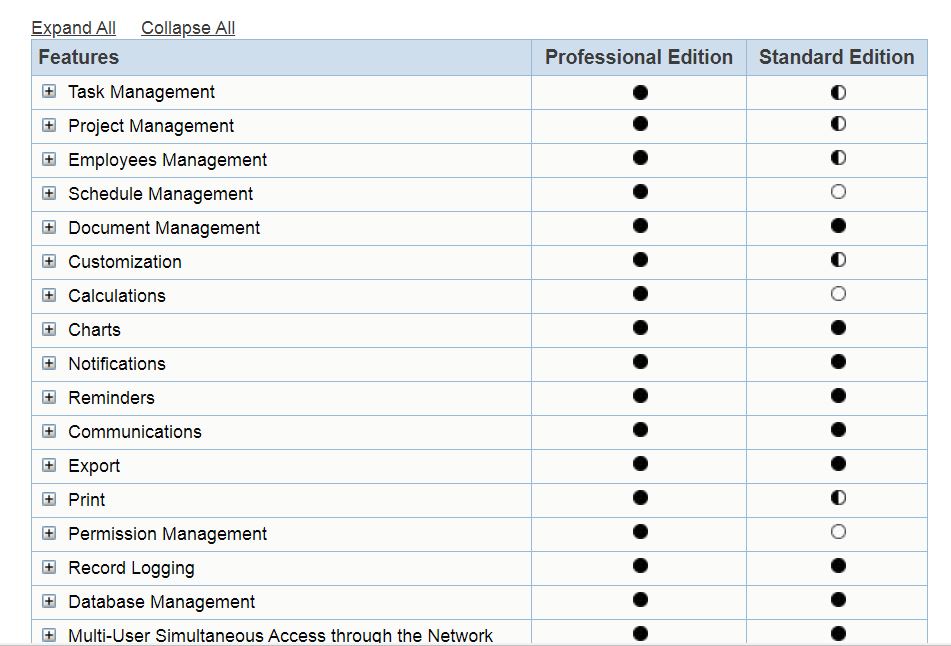The height and width of the screenshot is (646, 951).
Task: Click the Professional Edition column header
Action: [638, 57]
